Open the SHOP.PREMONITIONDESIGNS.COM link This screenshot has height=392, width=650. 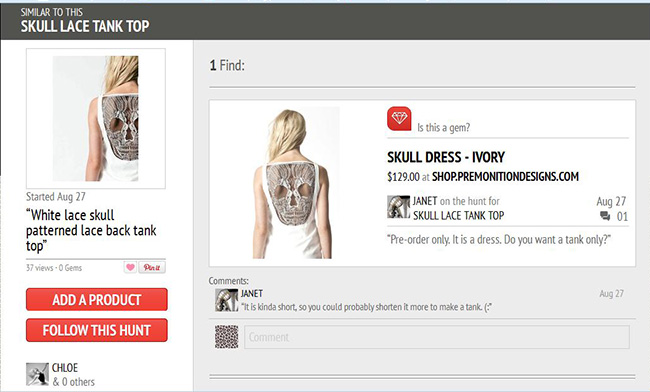pos(505,177)
